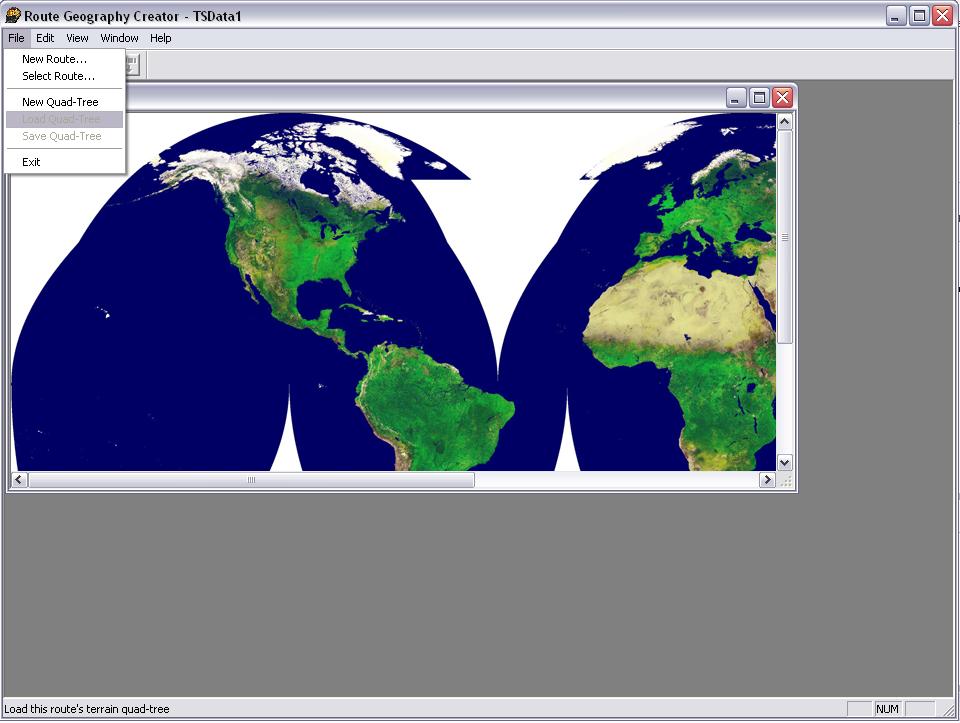Click on North America in the map
Viewport: 960px width, 723px height.
(x=290, y=250)
